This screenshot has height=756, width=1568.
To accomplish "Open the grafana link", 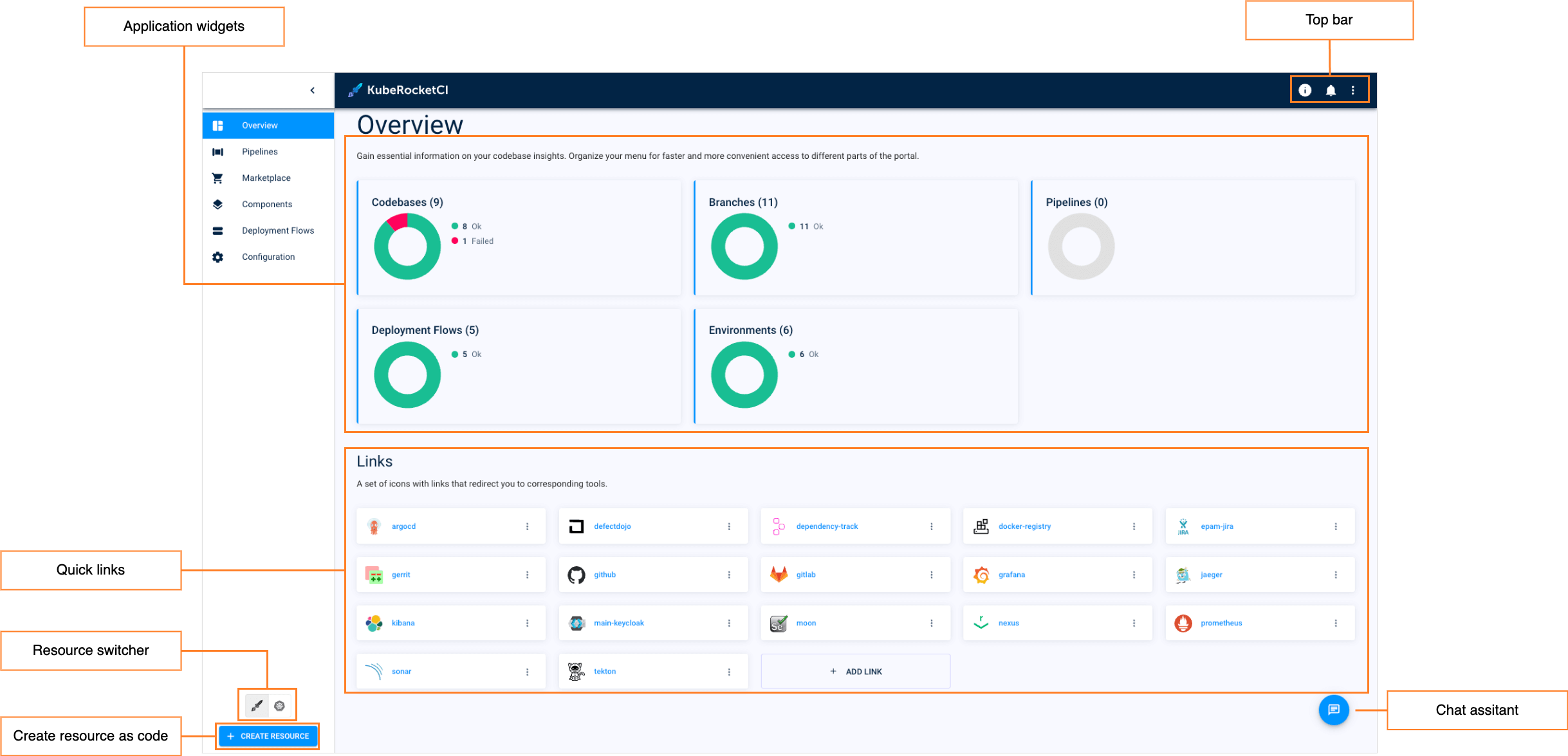I will pos(1011,575).
